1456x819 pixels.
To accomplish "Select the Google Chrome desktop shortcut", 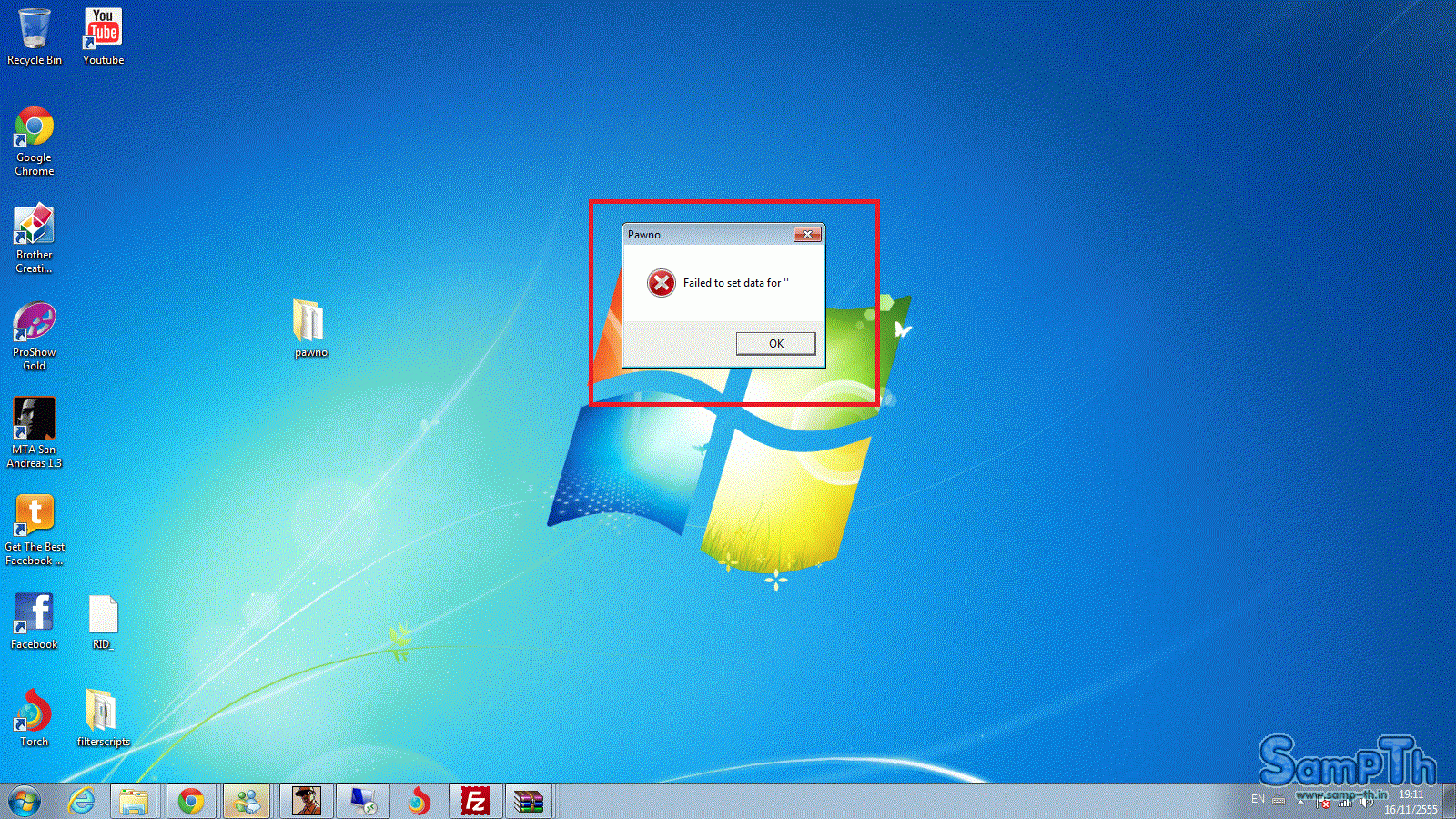I will click(x=34, y=142).
